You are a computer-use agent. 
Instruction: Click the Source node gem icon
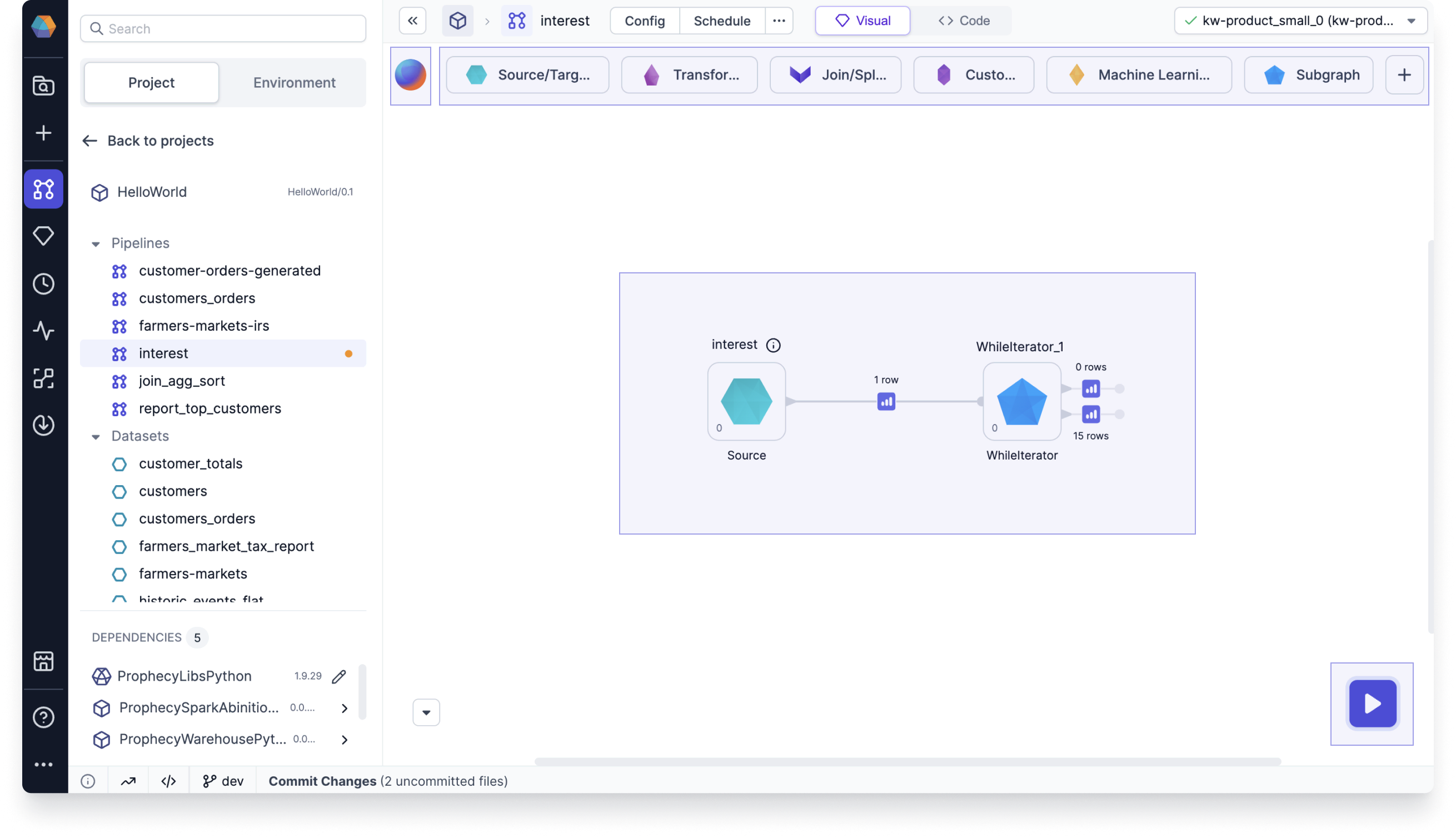747,400
